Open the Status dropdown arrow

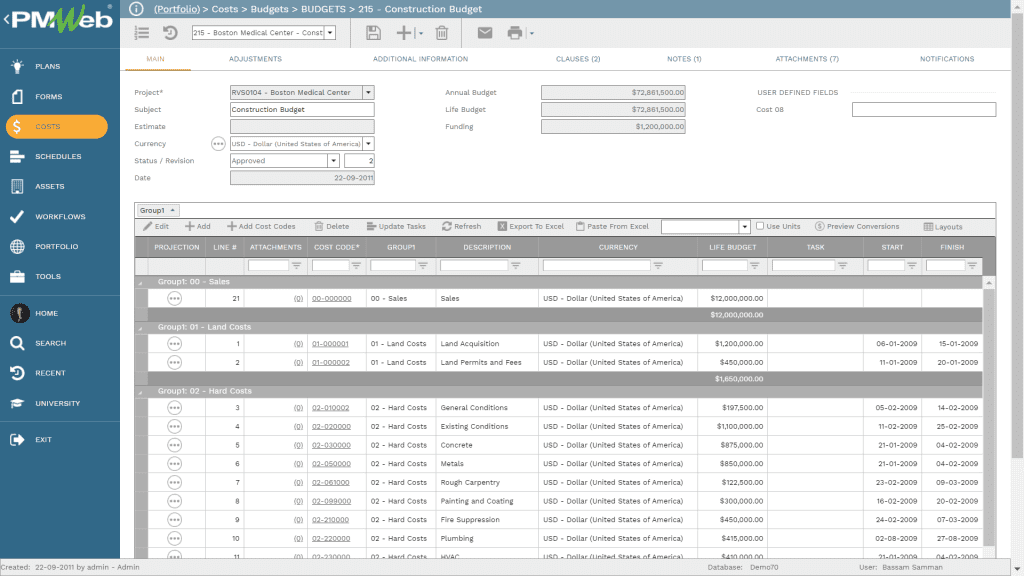coord(333,161)
